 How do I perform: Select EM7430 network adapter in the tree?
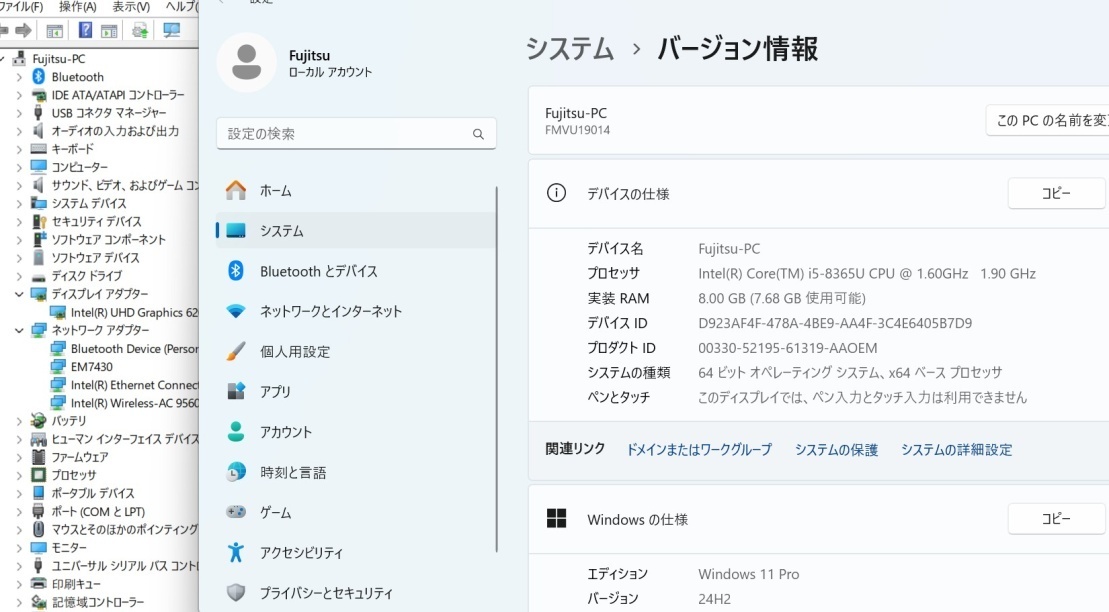(x=91, y=367)
